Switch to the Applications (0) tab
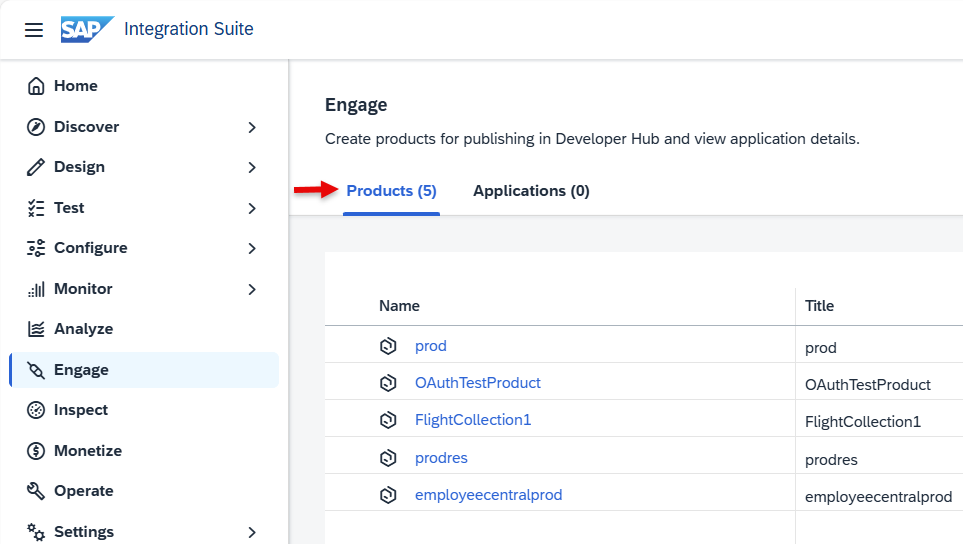 click(x=531, y=191)
